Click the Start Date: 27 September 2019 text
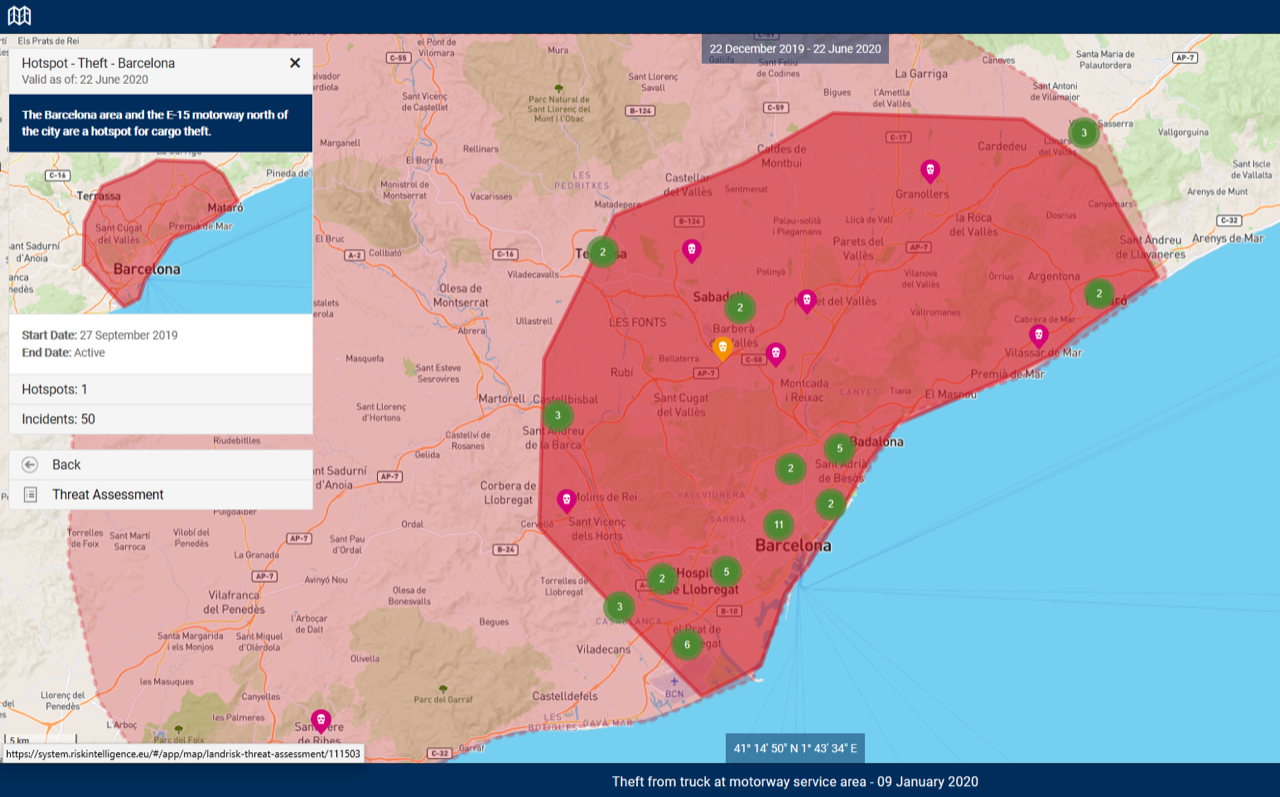1280x797 pixels. [x=100, y=335]
